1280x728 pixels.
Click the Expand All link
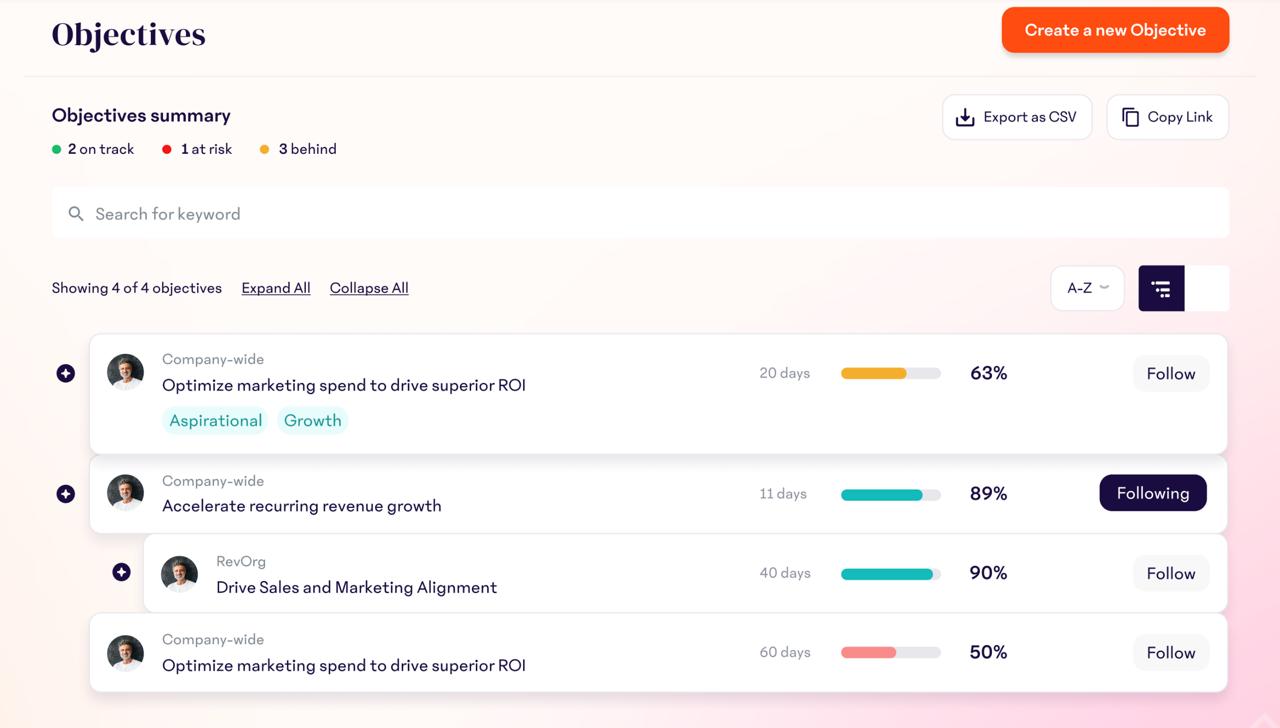(276, 288)
